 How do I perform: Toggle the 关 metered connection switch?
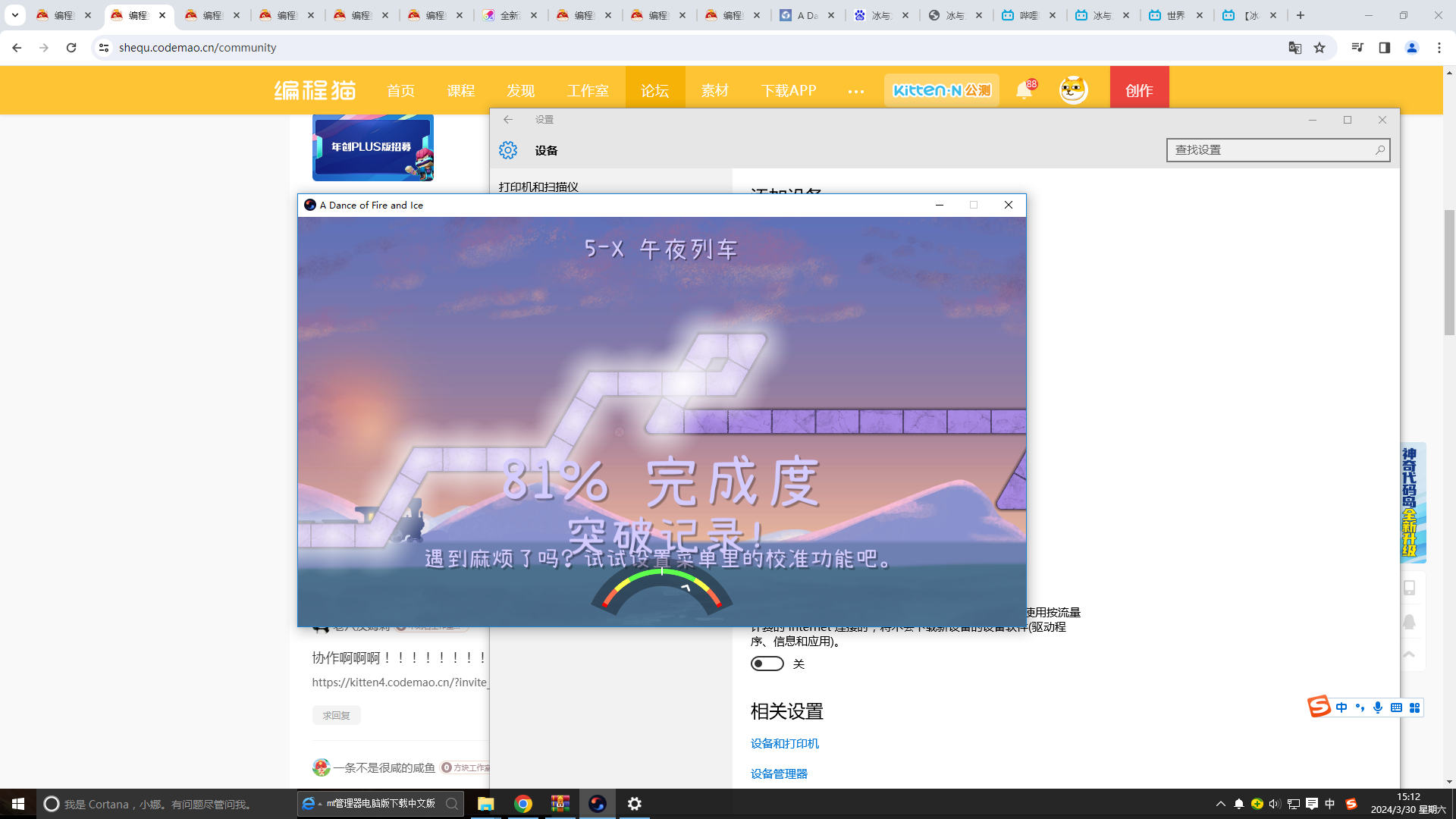[x=767, y=664]
